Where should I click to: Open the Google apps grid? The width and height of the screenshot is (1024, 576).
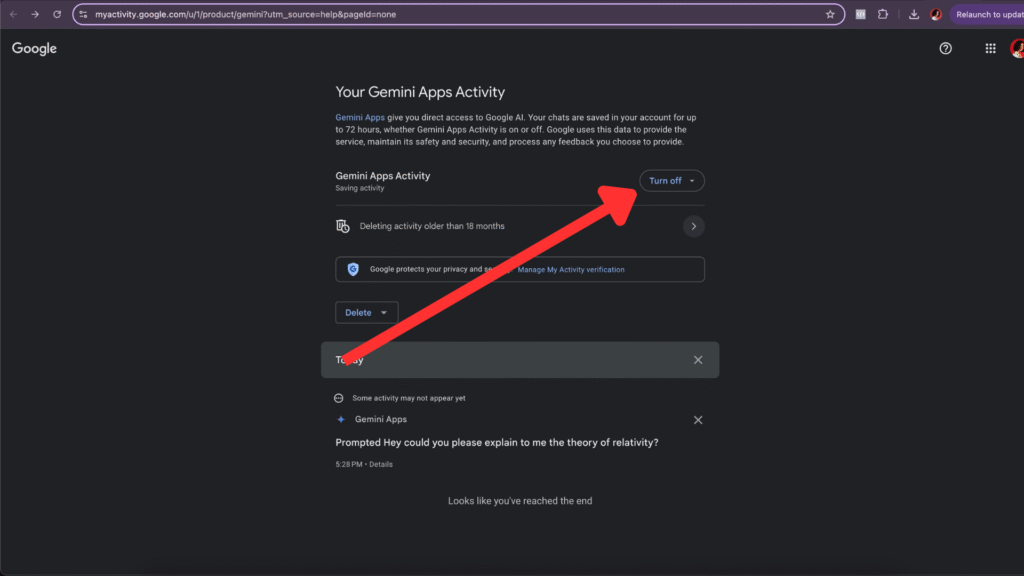click(990, 48)
